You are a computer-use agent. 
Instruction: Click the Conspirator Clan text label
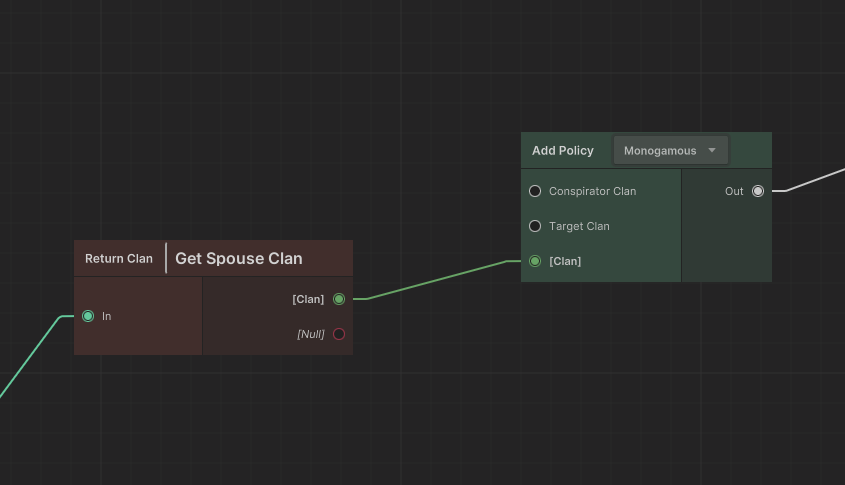pyautogui.click(x=592, y=191)
